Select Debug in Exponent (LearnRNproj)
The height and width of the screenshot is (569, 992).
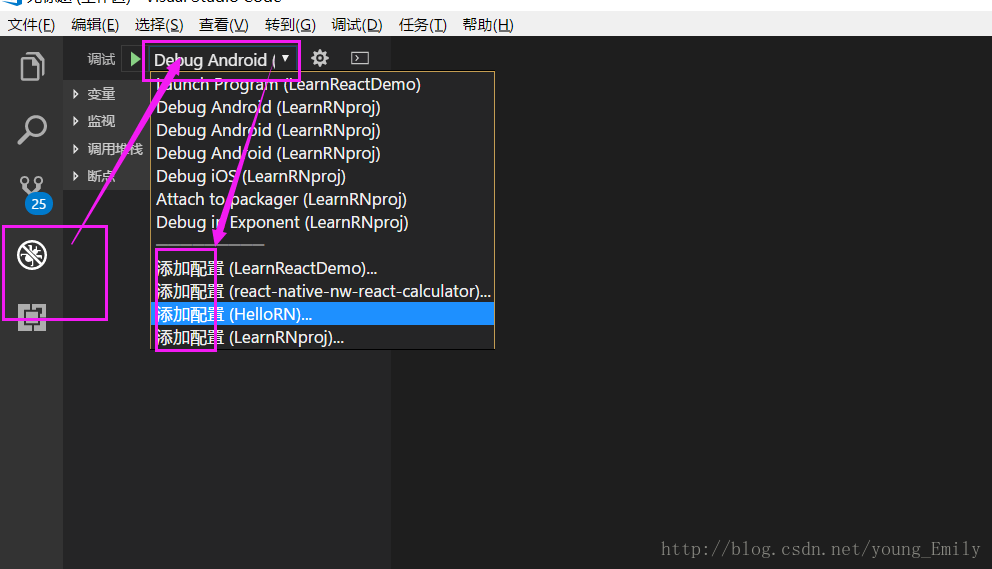(323, 222)
